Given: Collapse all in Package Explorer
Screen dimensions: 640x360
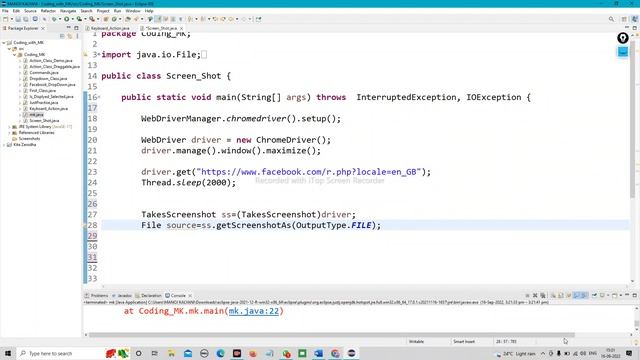Looking at the screenshot, I should click(62, 36).
